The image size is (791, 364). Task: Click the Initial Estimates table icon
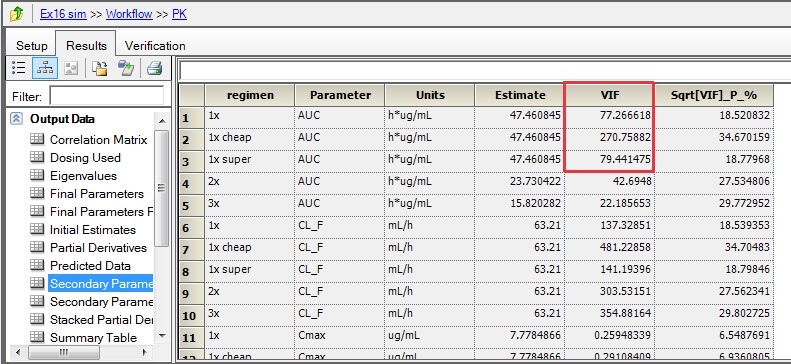[x=37, y=229]
